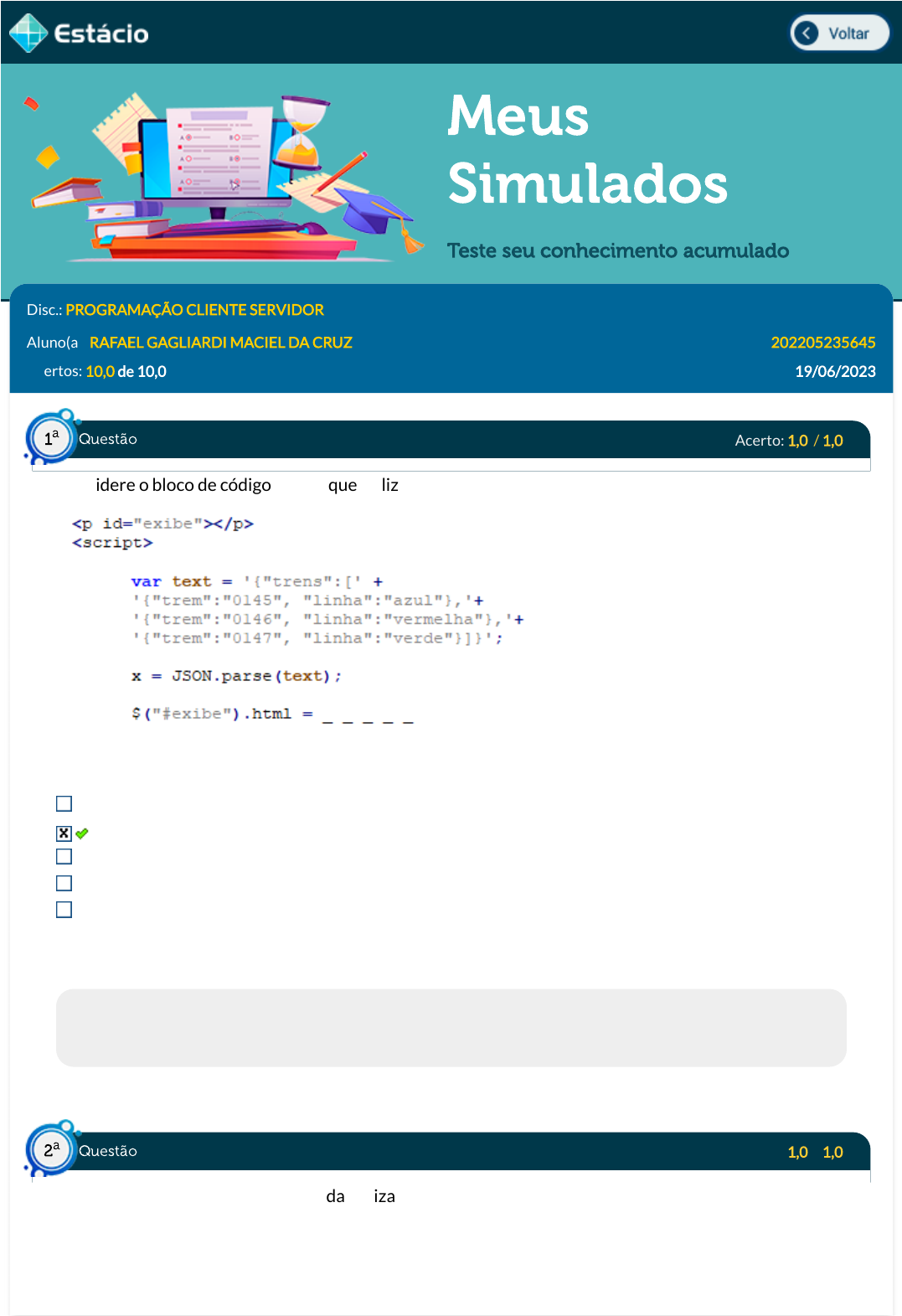Click the 1ª question number badge
The height and width of the screenshot is (1316, 902).
tap(51, 438)
